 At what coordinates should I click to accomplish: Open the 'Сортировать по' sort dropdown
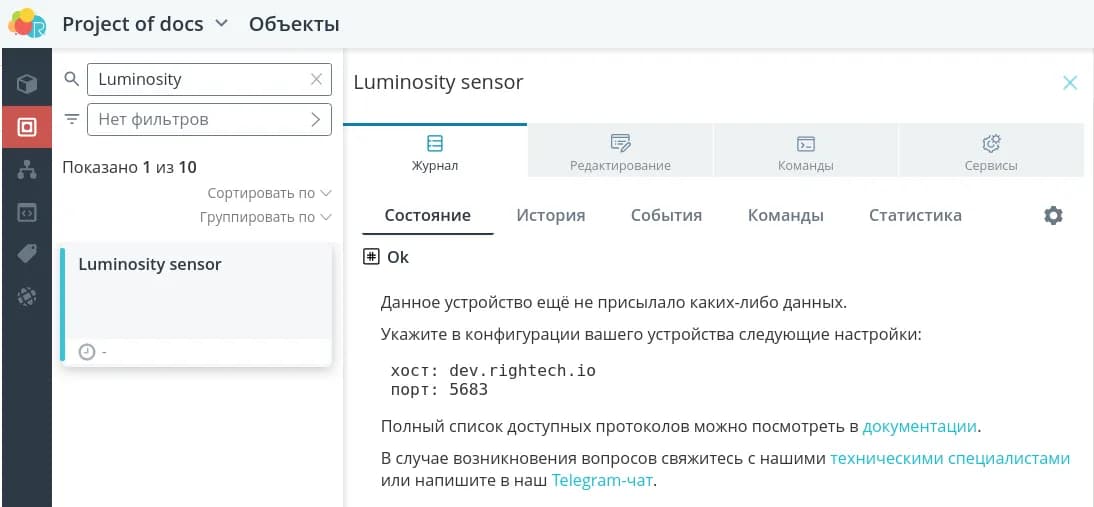(269, 193)
